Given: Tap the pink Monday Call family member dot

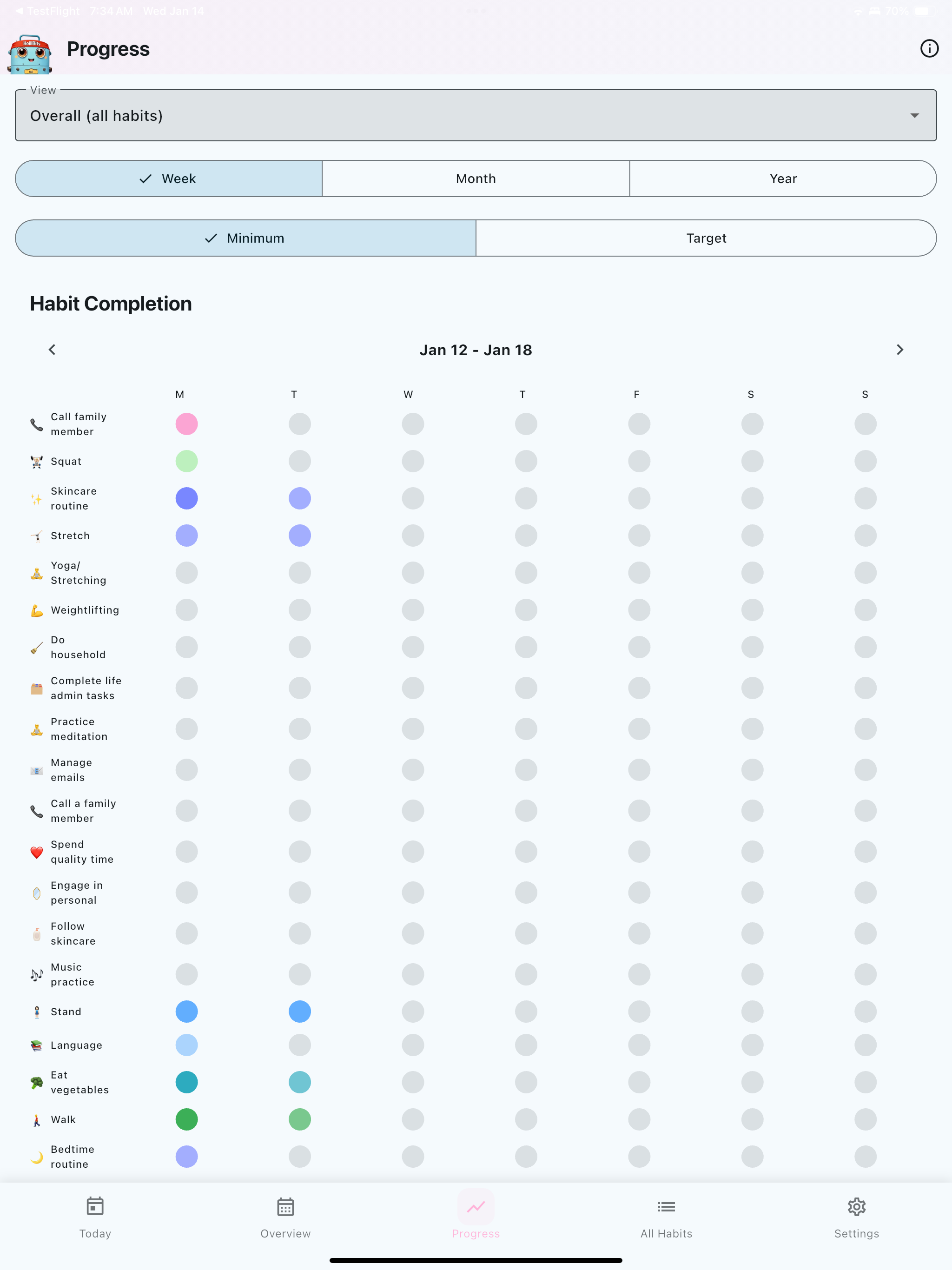Looking at the screenshot, I should [186, 424].
